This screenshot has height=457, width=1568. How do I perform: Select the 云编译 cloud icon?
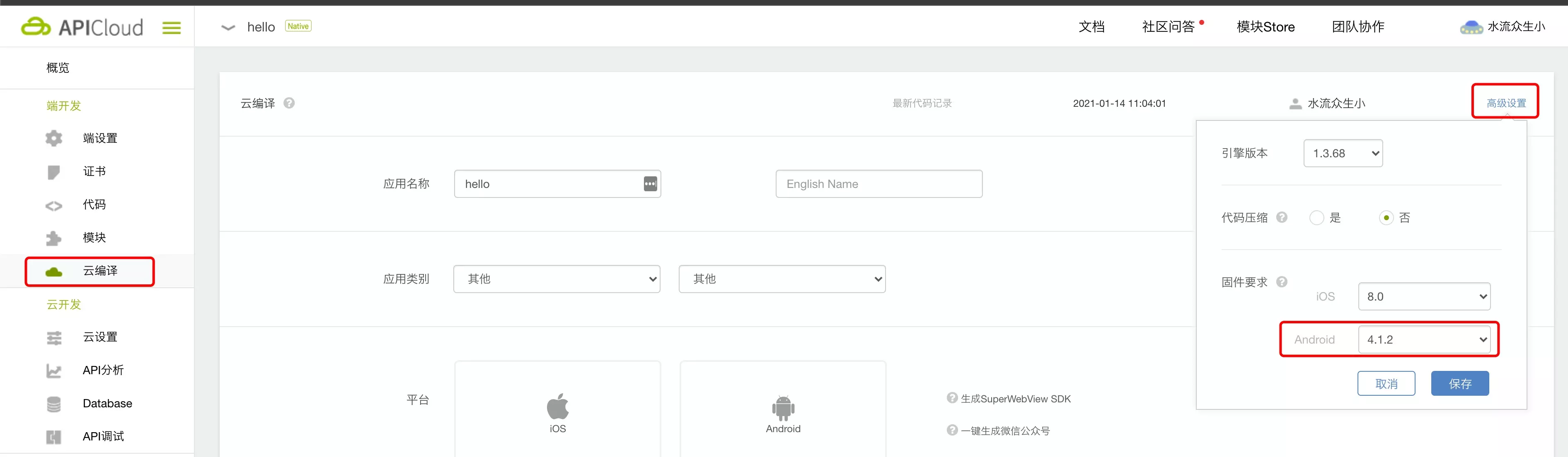click(x=54, y=272)
